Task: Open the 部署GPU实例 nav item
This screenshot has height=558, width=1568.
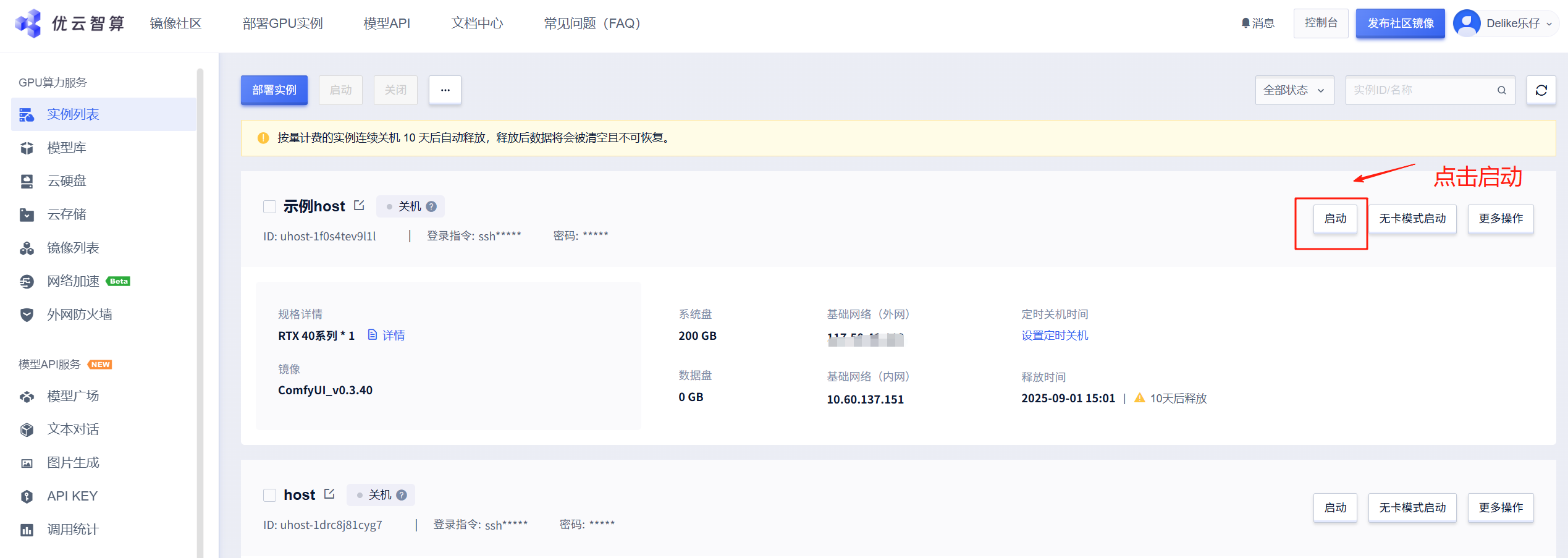Action: point(282,23)
